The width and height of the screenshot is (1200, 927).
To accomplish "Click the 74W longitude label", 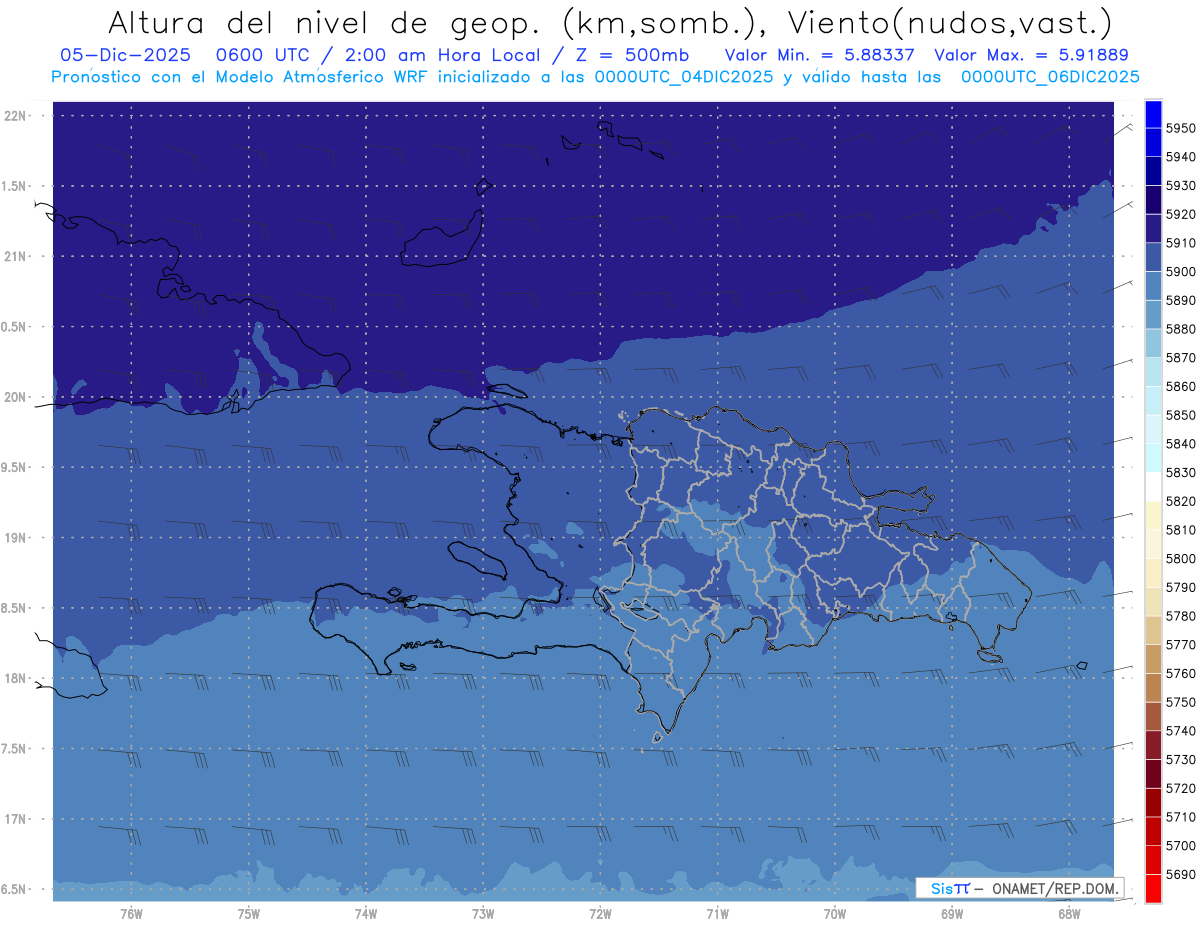I will [x=365, y=913].
